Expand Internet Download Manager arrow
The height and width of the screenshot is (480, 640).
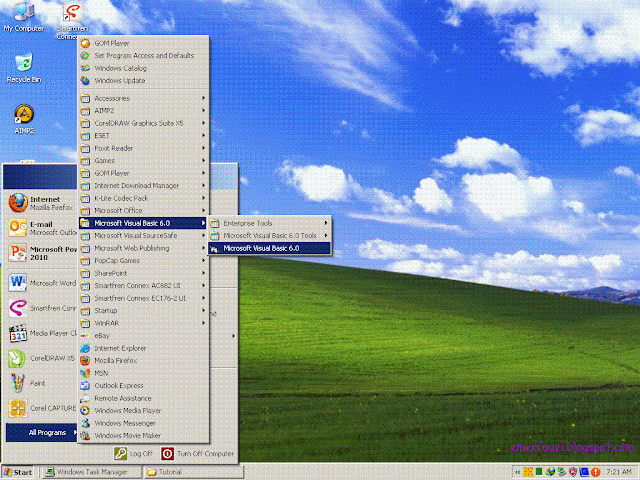click(x=203, y=185)
